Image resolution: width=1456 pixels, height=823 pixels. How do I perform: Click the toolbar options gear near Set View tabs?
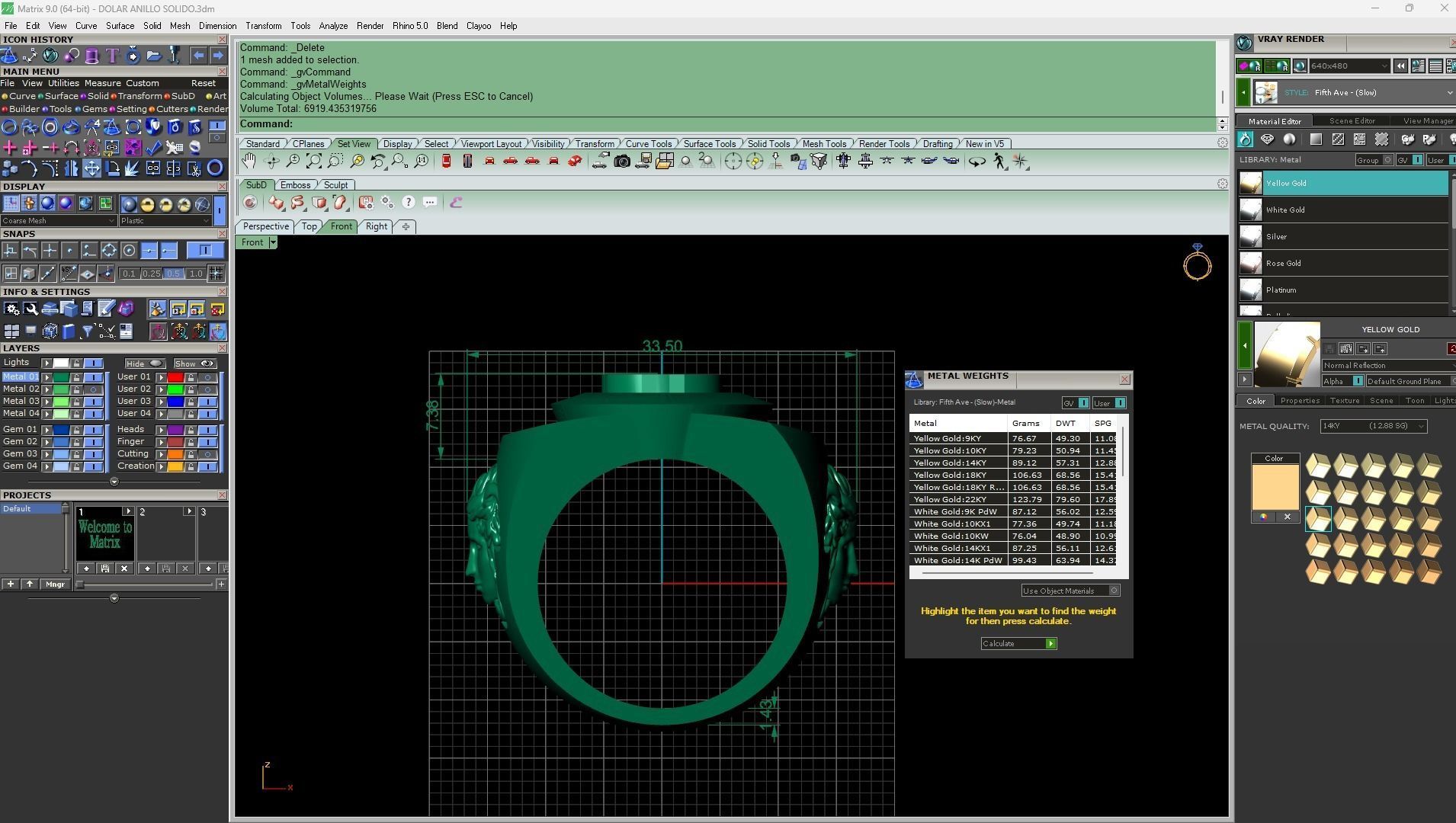1223,143
